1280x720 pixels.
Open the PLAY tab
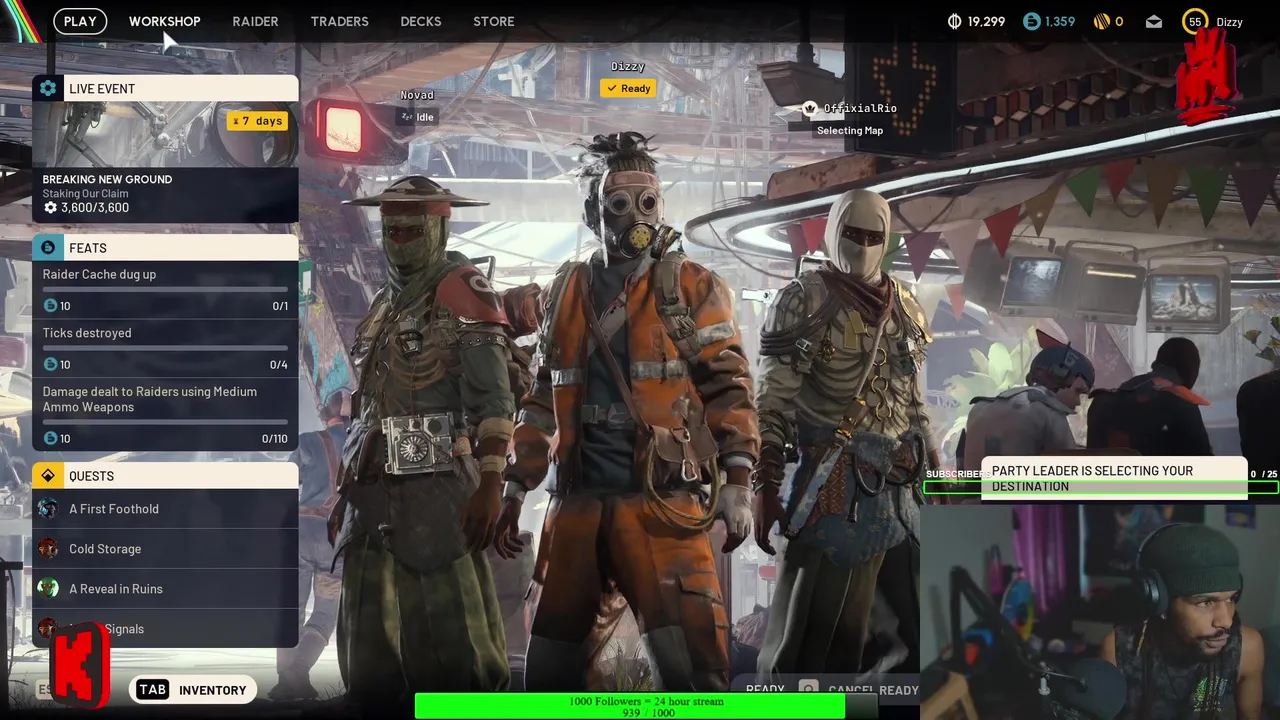(80, 21)
